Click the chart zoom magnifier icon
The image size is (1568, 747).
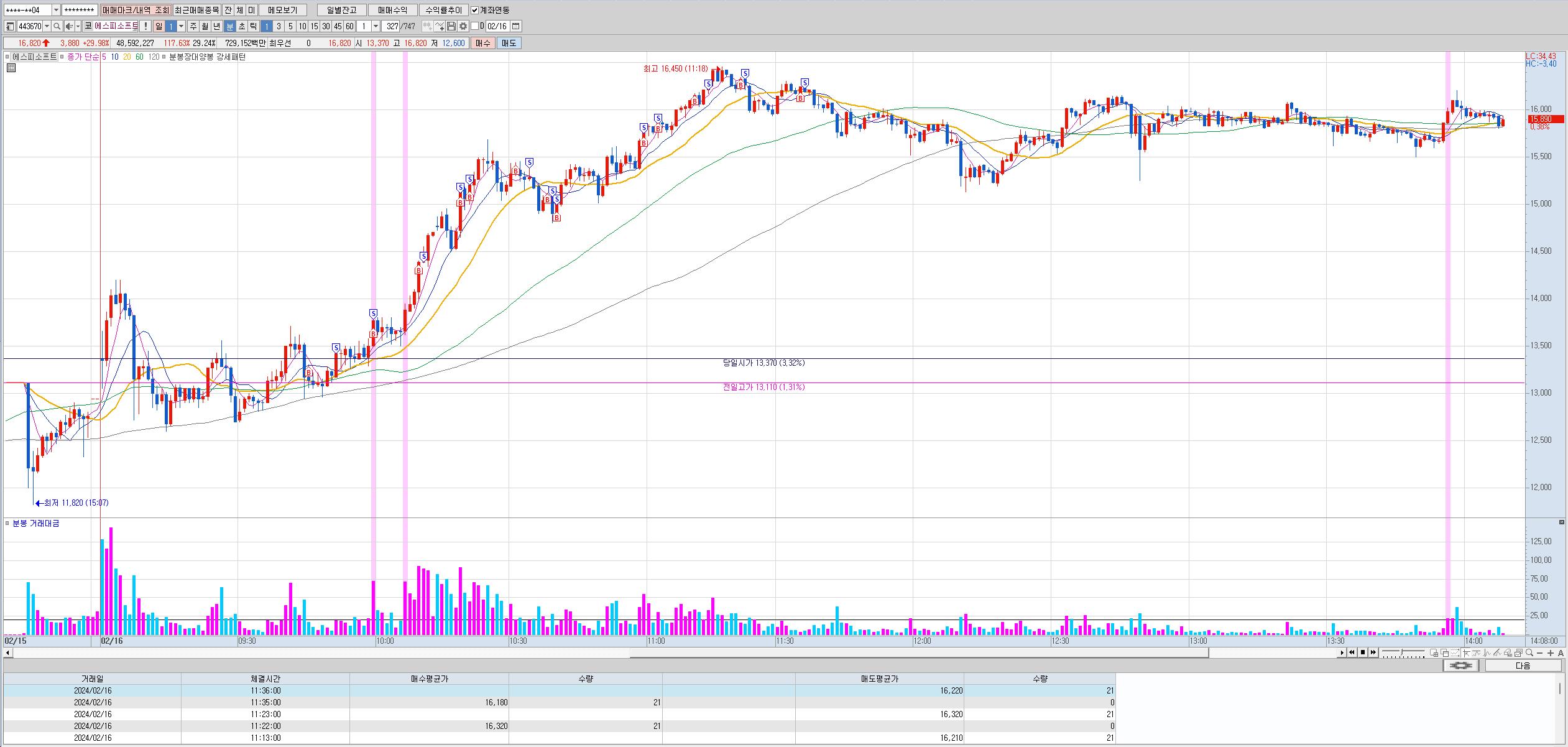pos(1529,652)
